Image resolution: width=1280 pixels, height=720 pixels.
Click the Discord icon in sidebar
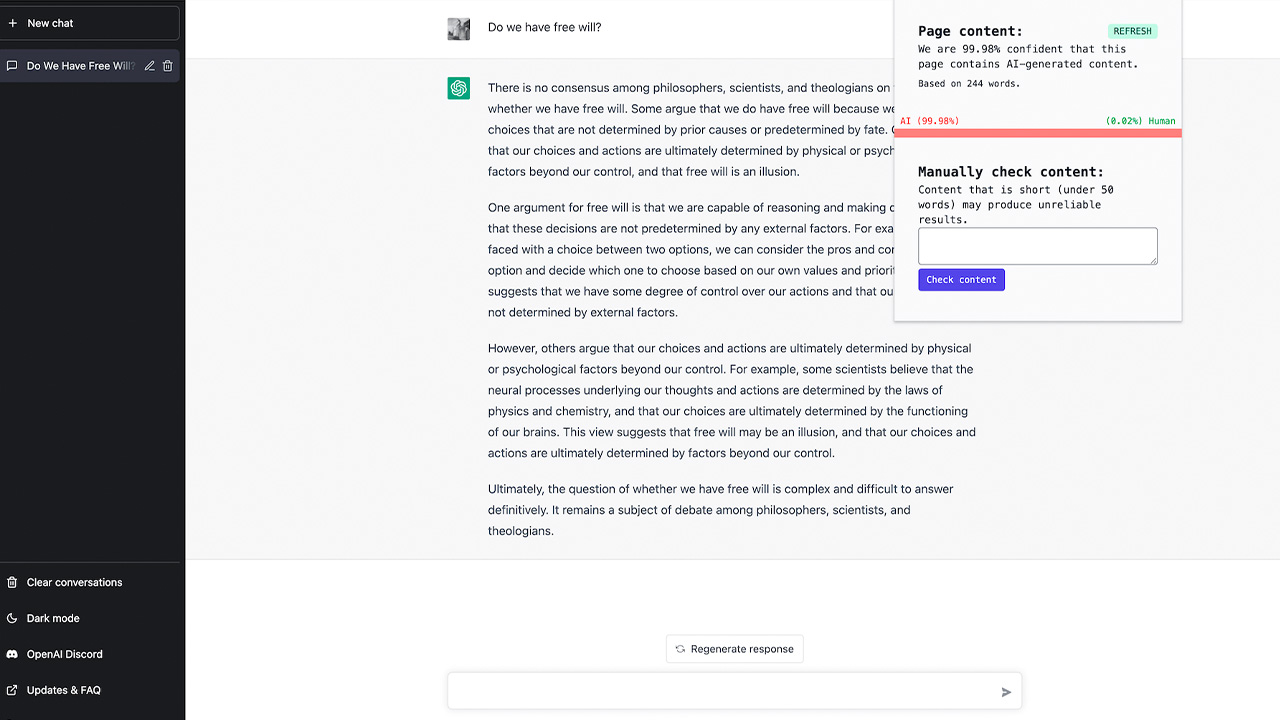(12, 654)
